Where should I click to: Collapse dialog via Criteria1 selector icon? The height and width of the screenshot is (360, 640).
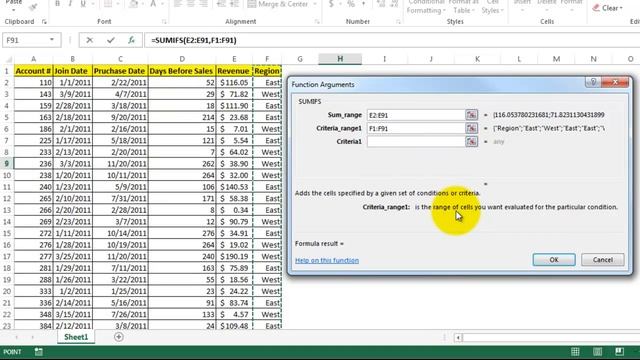(471, 142)
